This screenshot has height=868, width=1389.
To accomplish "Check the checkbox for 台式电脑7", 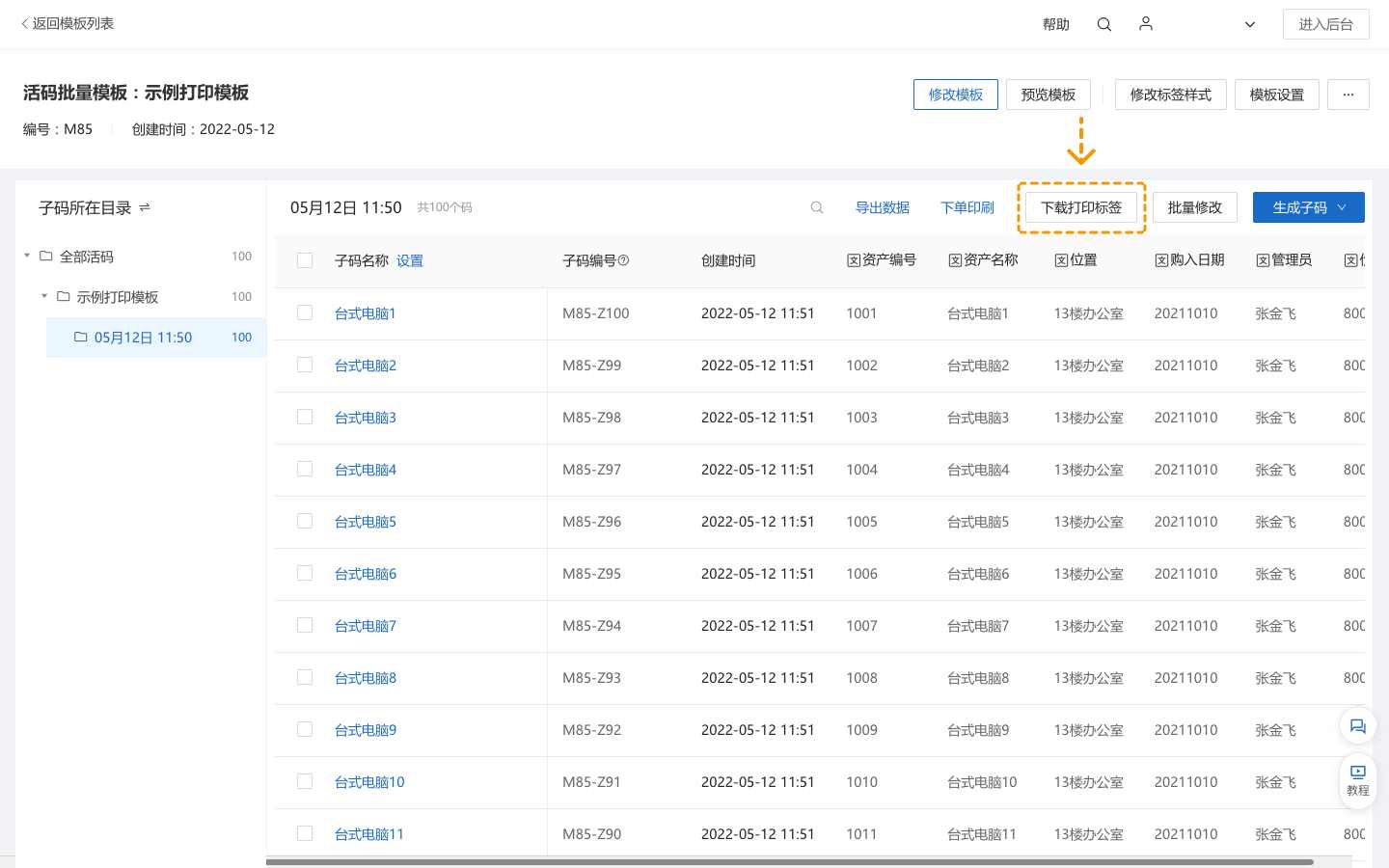I will tap(305, 625).
